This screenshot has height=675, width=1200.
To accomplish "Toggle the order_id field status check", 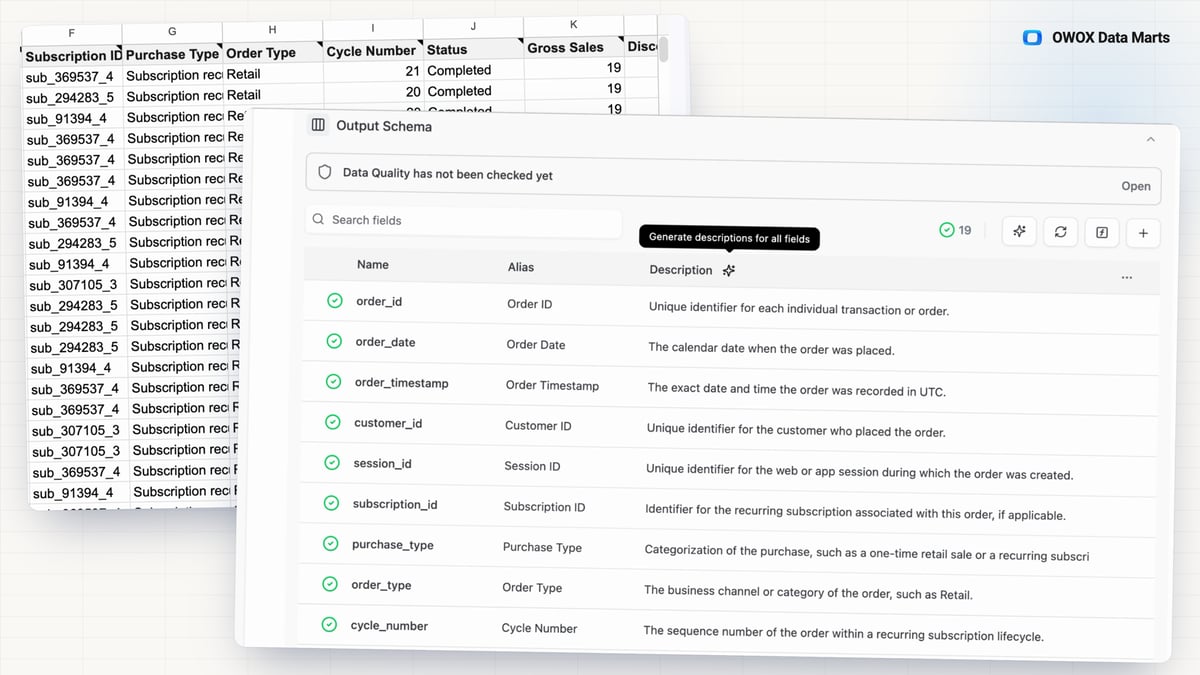I will [x=335, y=300].
